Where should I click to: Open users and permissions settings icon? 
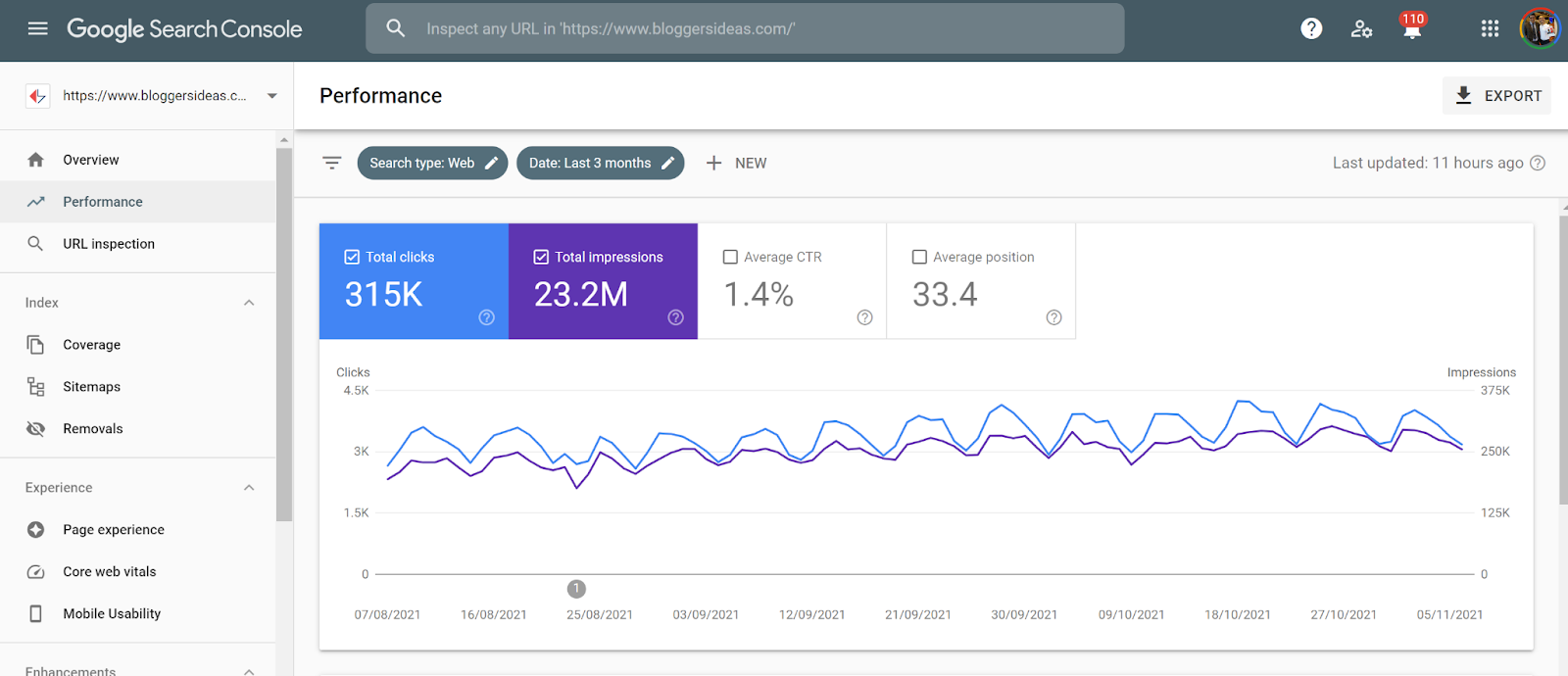point(1361,28)
